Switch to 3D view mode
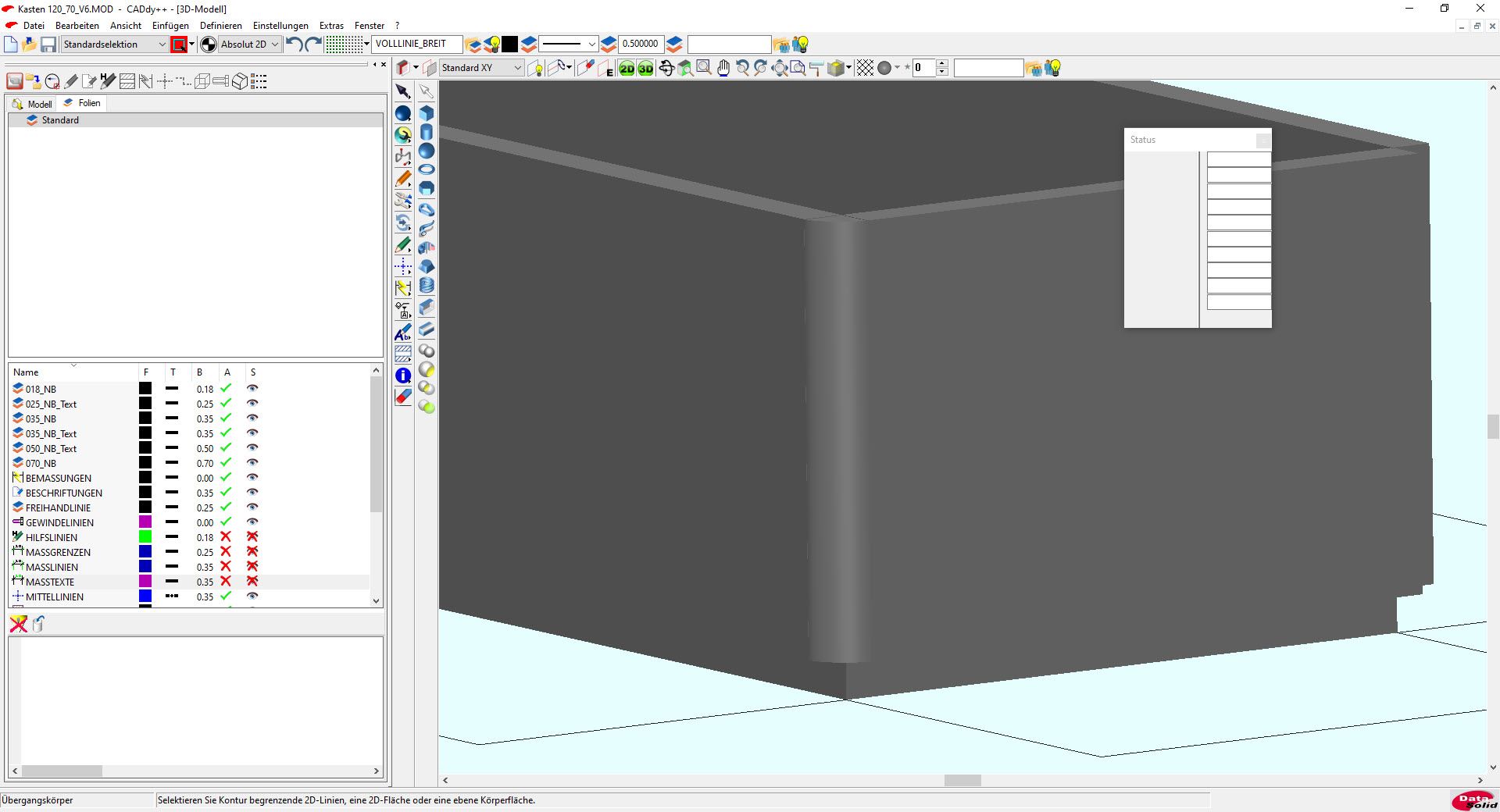This screenshot has width=1500, height=812. (645, 69)
